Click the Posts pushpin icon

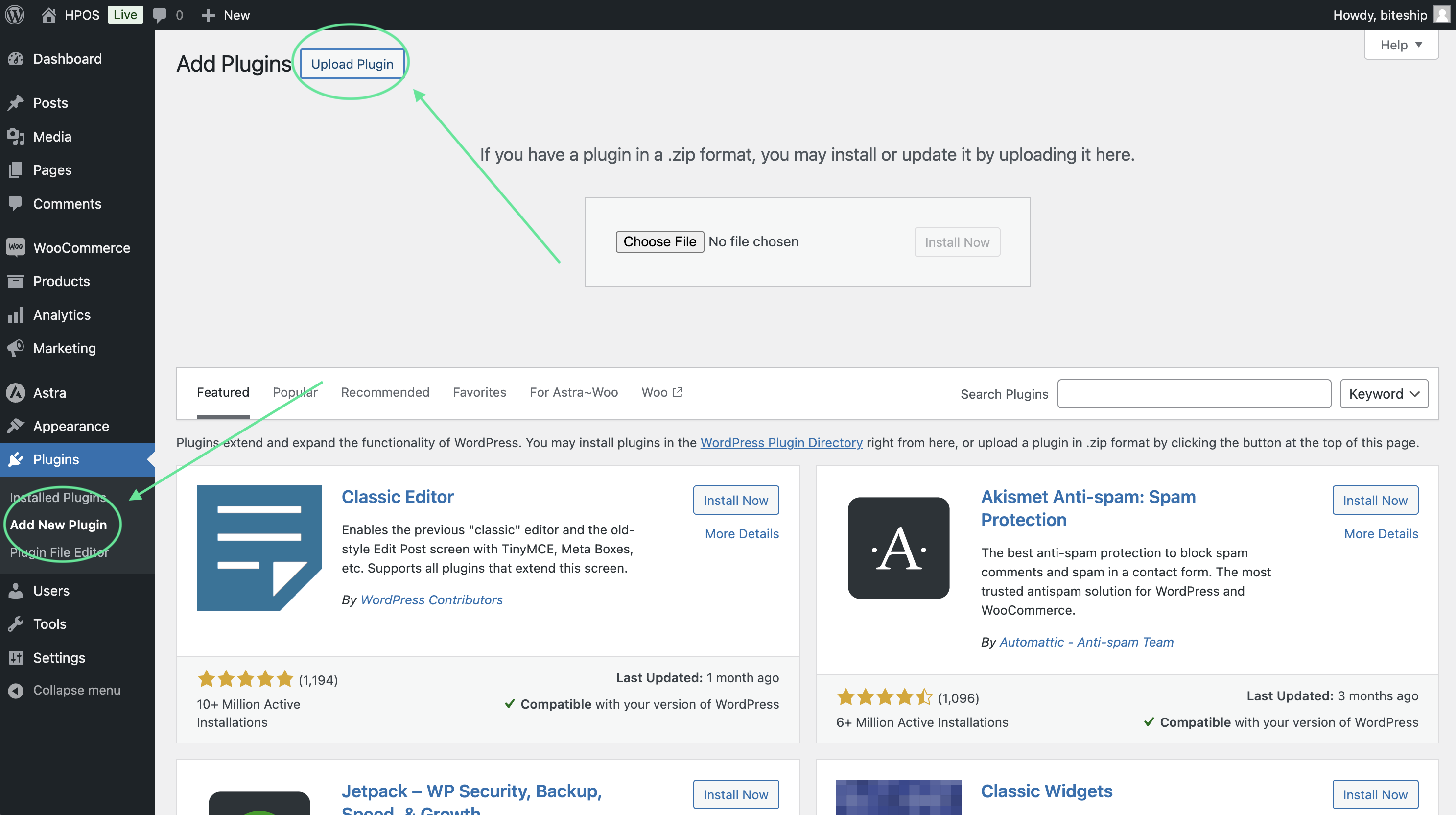click(x=16, y=103)
